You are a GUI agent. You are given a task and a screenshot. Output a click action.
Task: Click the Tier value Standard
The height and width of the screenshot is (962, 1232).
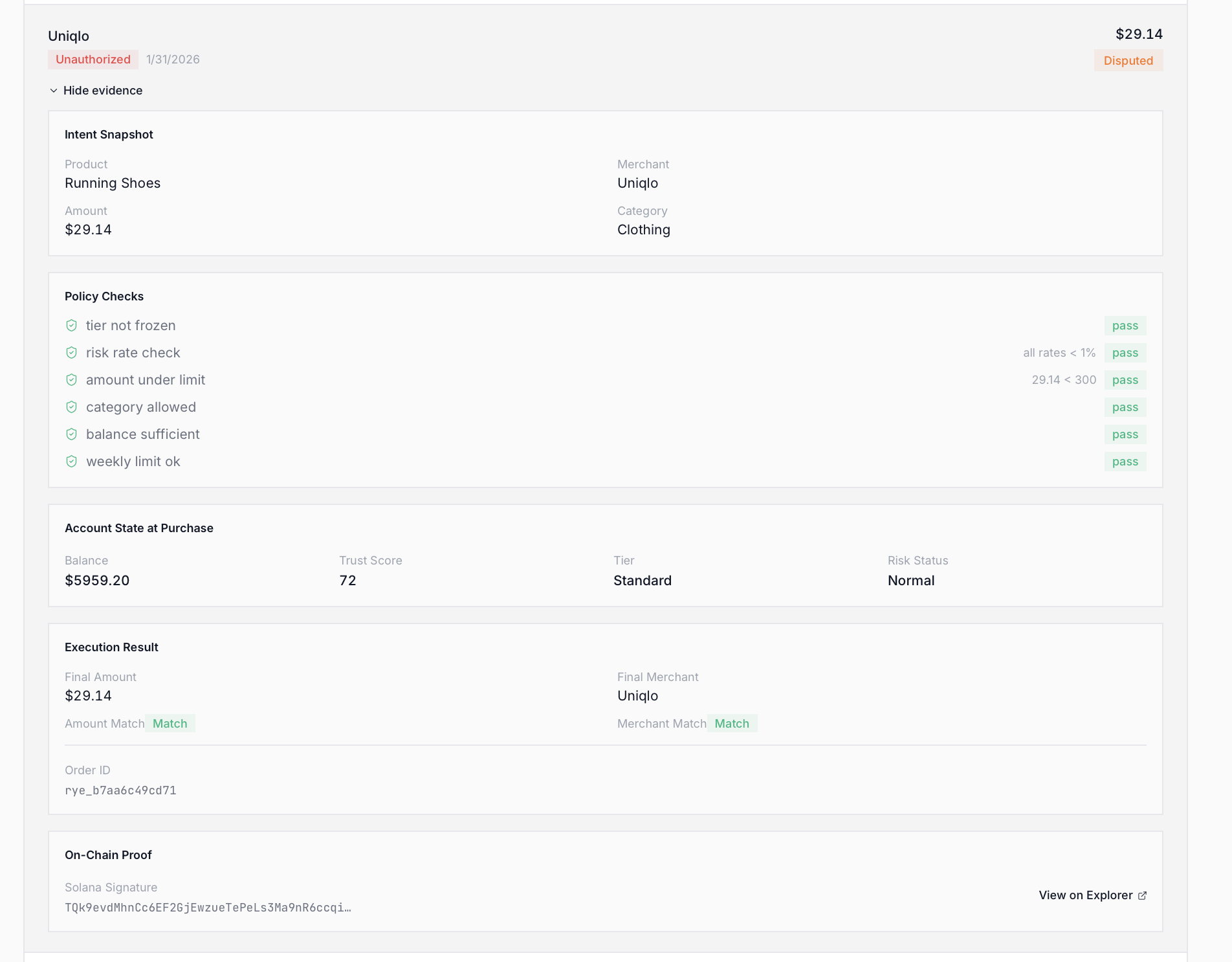pyautogui.click(x=643, y=581)
